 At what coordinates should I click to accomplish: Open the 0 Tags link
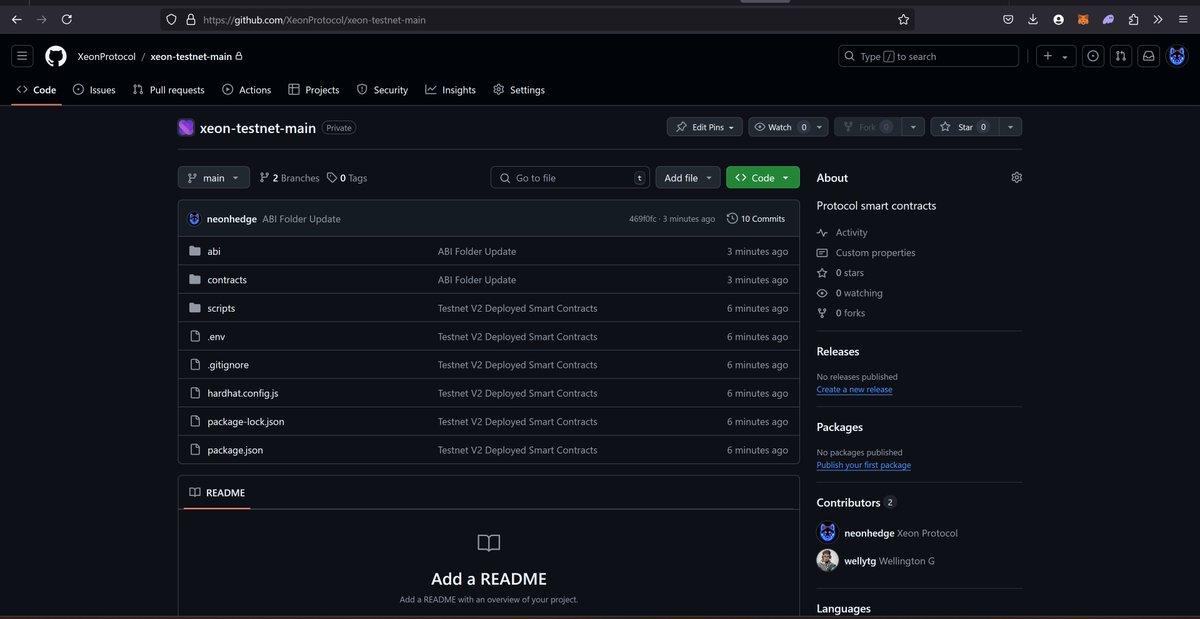point(347,178)
